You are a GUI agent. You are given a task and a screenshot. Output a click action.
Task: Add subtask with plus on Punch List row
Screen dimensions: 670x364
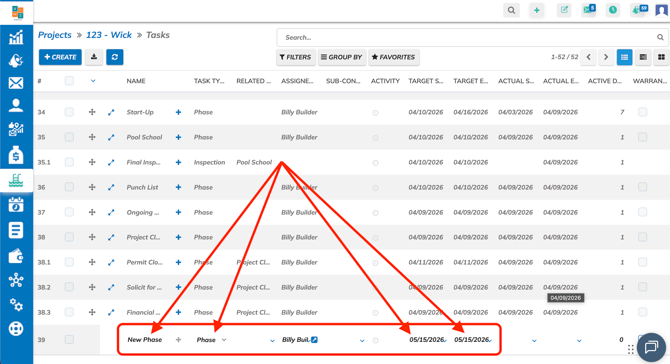click(178, 187)
